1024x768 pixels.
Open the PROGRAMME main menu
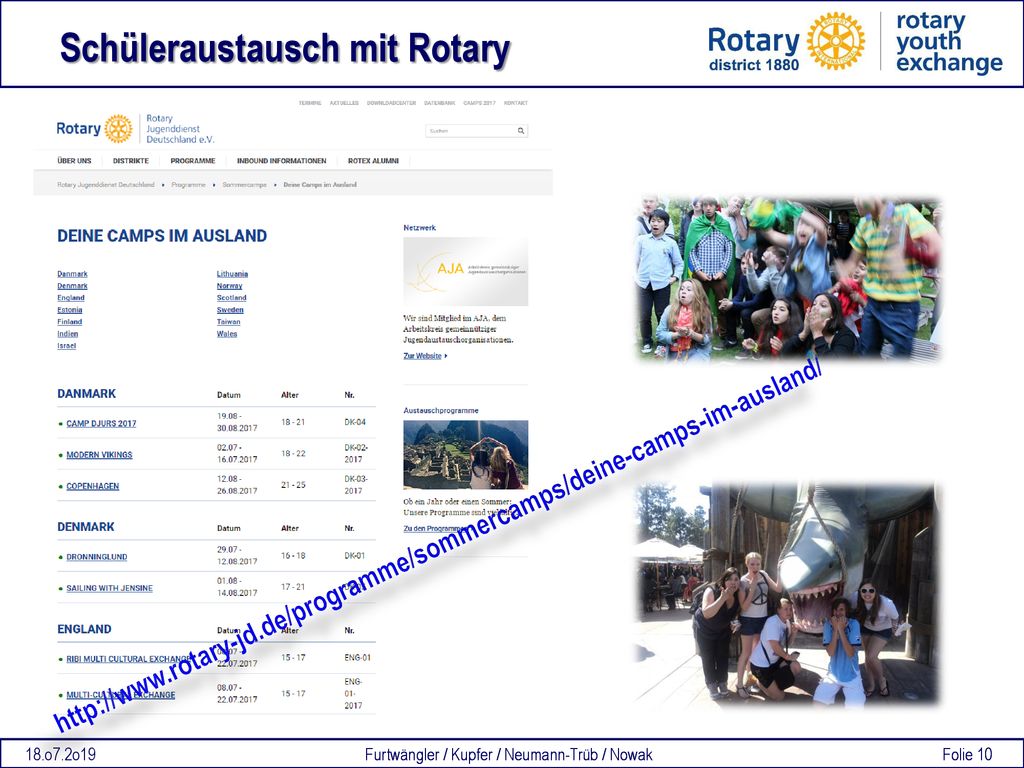(x=193, y=161)
